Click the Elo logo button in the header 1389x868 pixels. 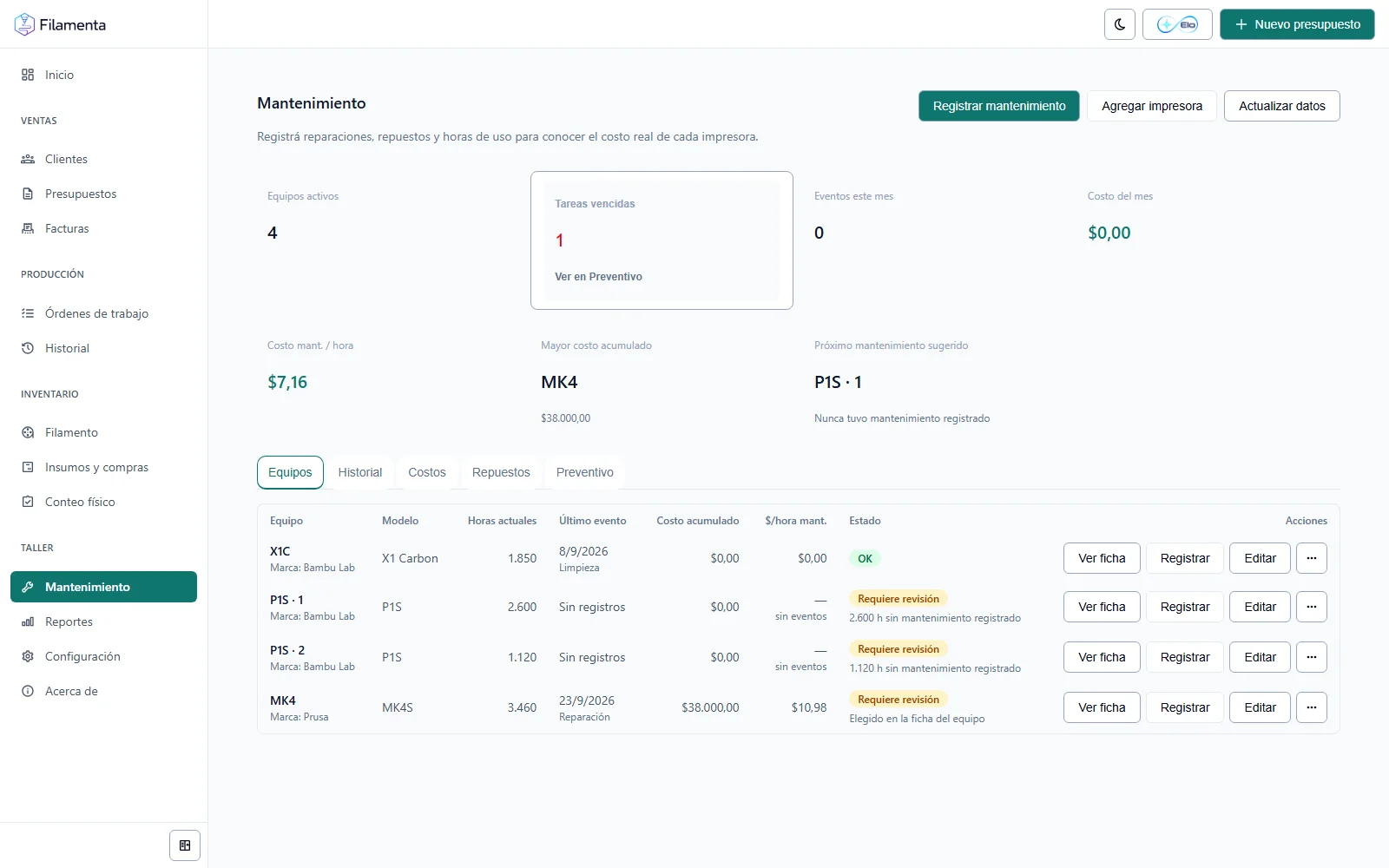point(1177,24)
